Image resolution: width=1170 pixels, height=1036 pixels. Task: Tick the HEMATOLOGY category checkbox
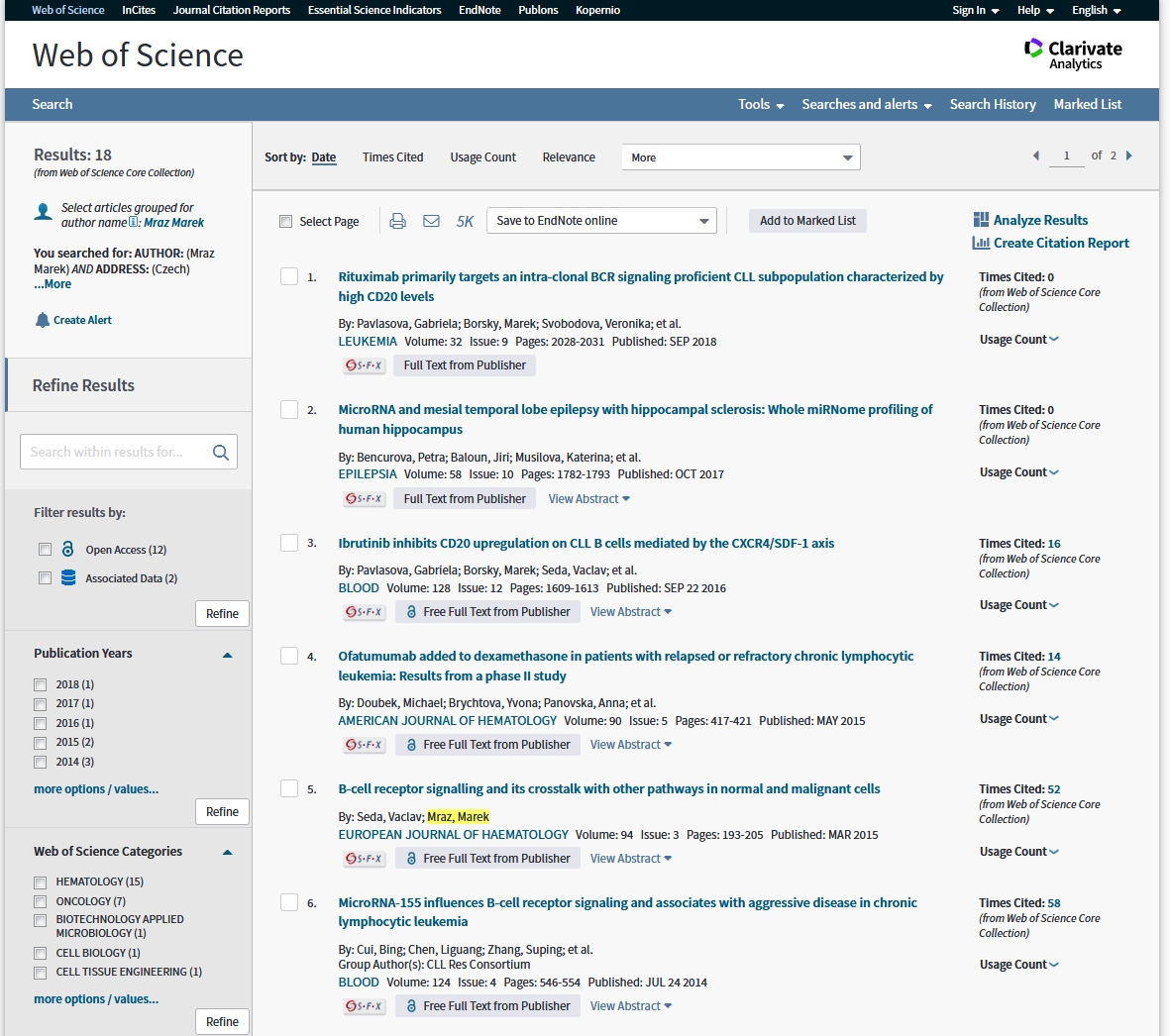coord(41,882)
